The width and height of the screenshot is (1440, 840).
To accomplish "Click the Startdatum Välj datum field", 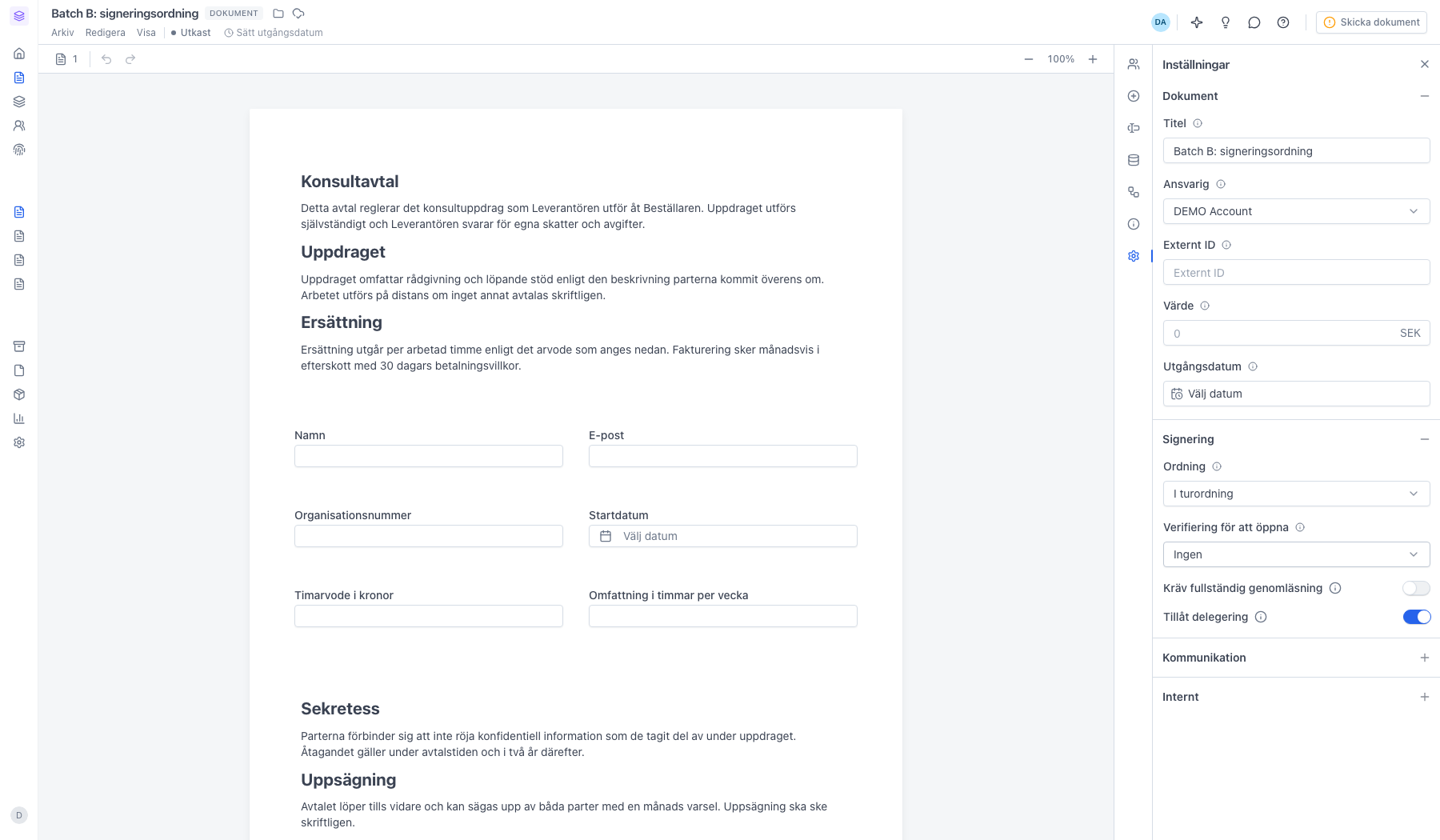I will coord(723,536).
